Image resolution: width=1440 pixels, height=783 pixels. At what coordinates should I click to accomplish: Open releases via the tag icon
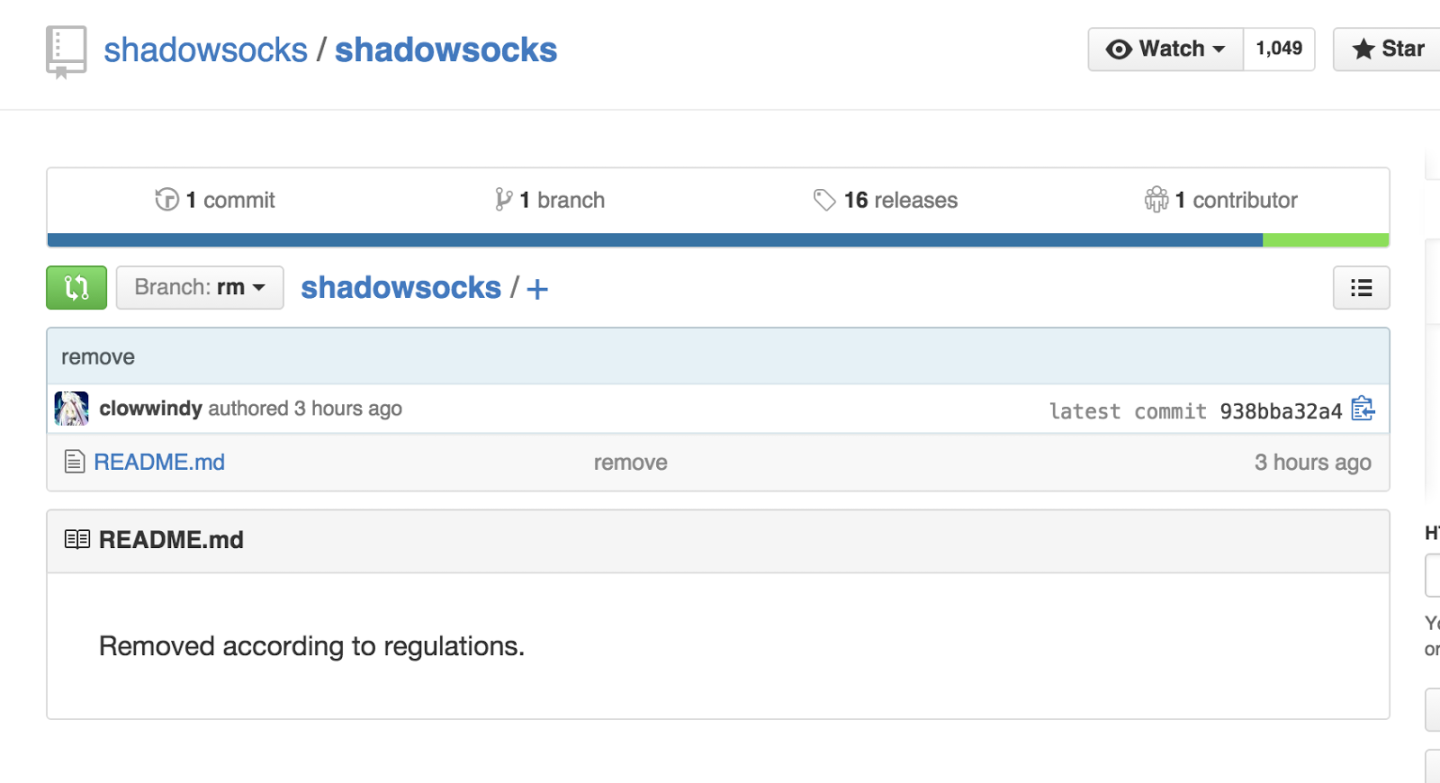coord(825,199)
